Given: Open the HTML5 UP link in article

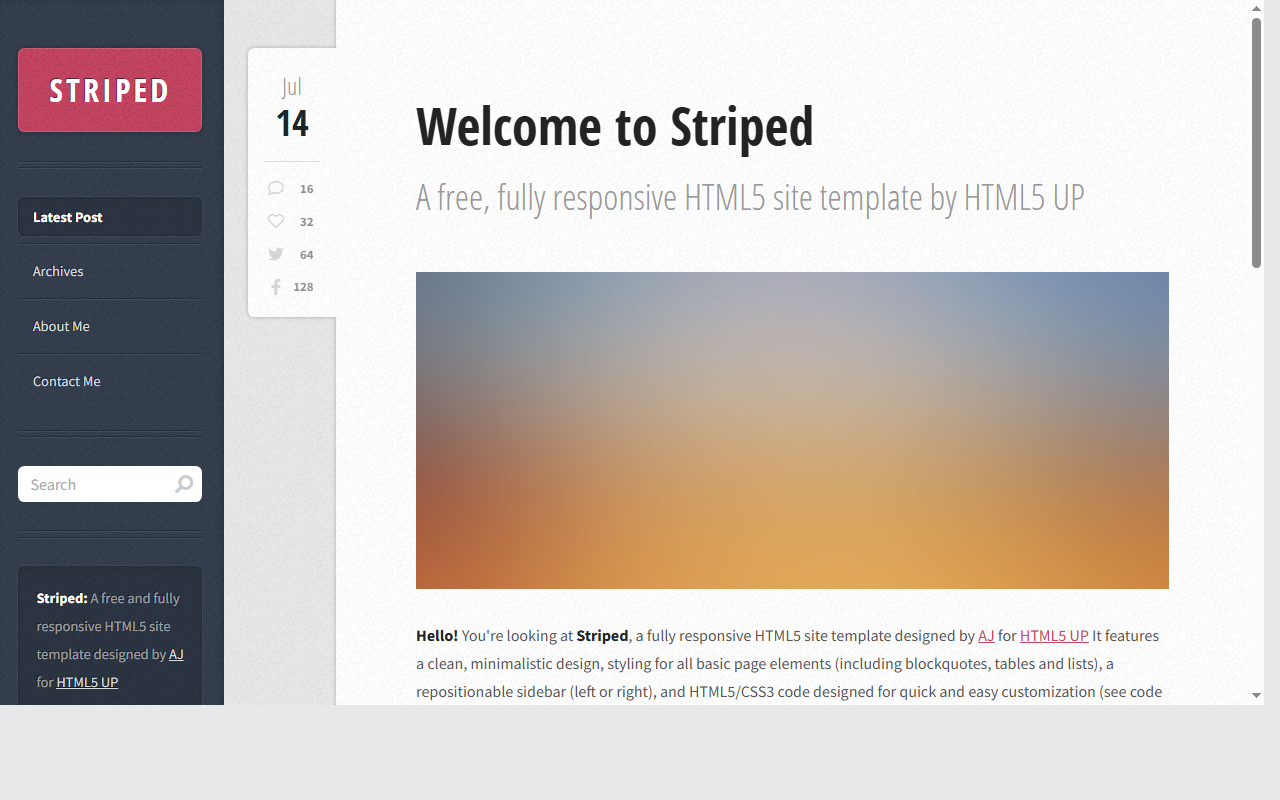Looking at the screenshot, I should (x=1054, y=635).
